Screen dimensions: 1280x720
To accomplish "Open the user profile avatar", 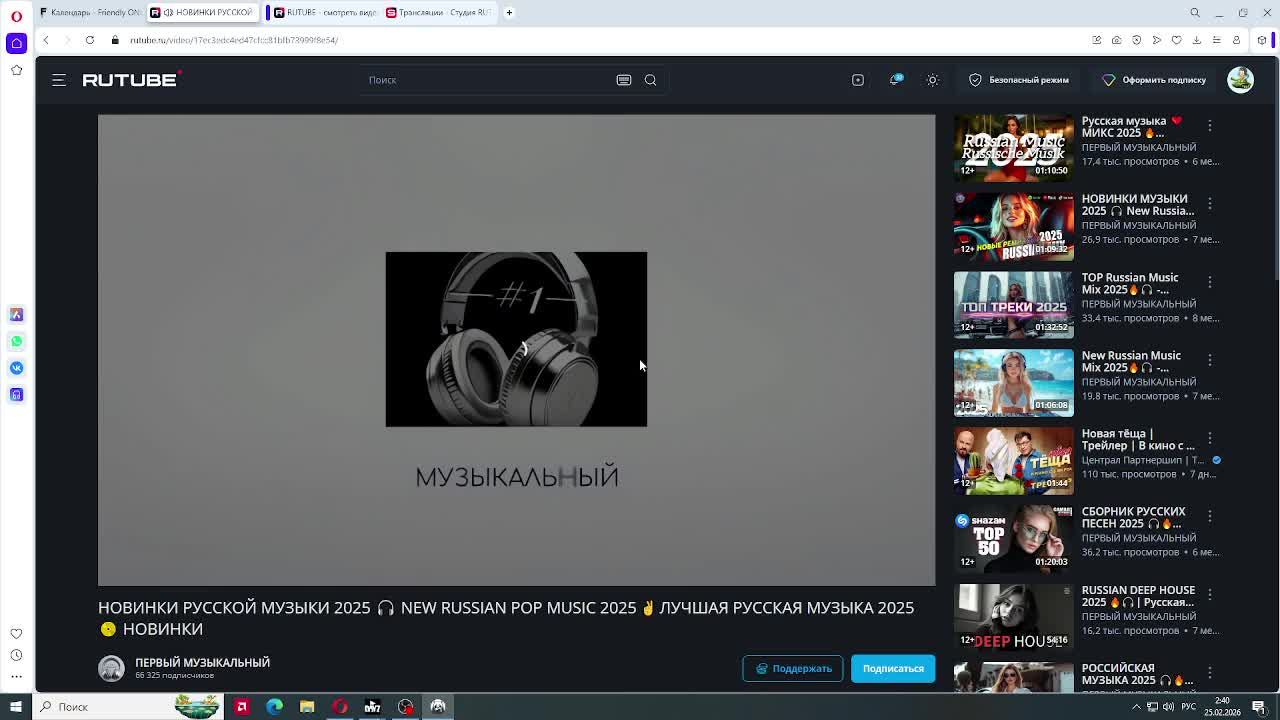I will [x=1240, y=80].
